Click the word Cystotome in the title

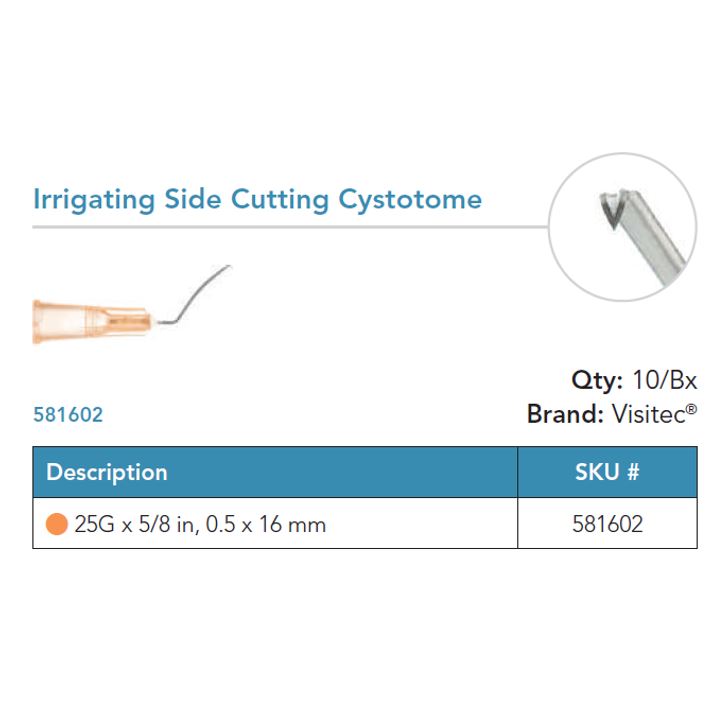410,199
